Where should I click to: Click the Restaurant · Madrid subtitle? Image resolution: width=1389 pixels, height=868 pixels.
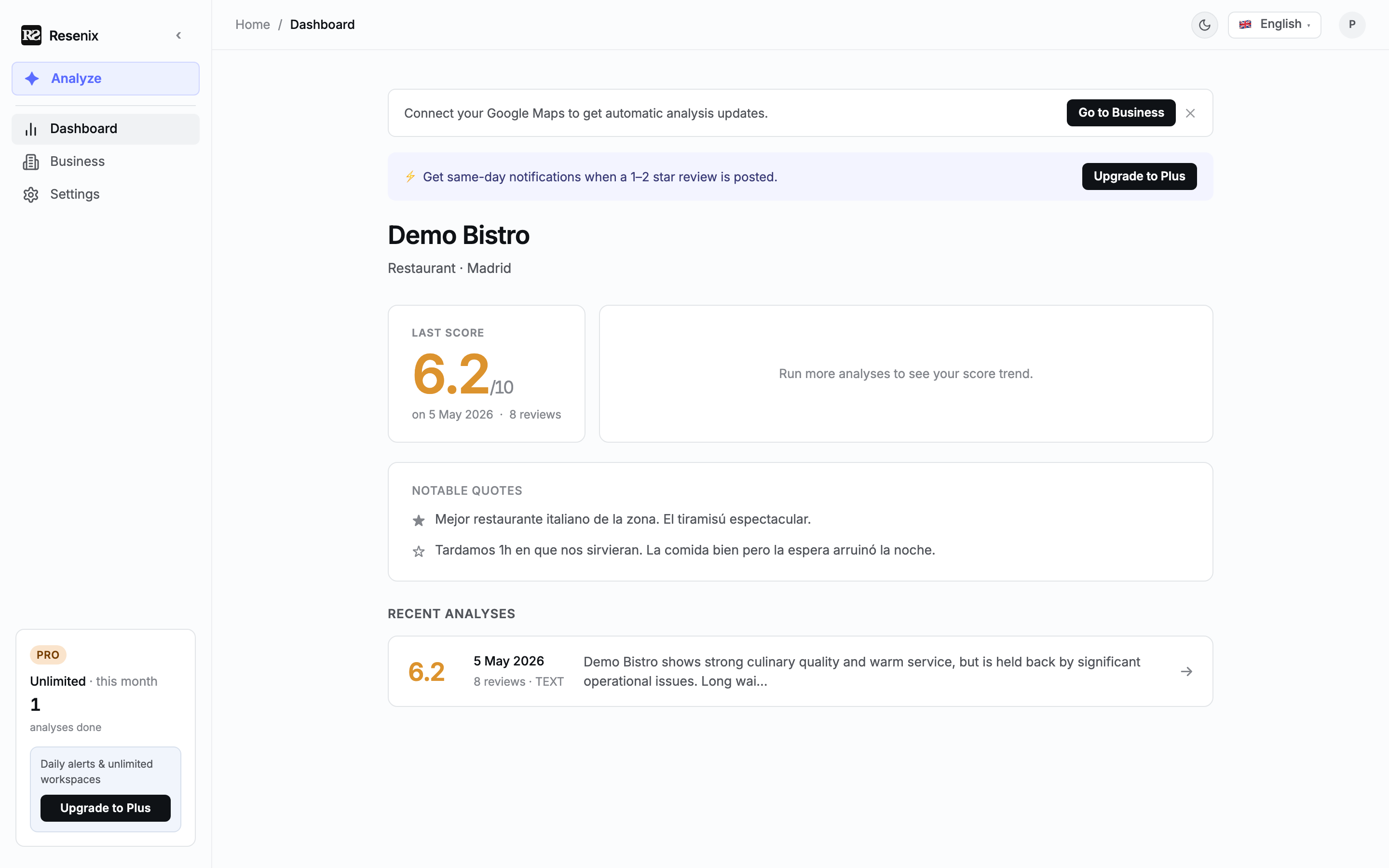click(449, 268)
